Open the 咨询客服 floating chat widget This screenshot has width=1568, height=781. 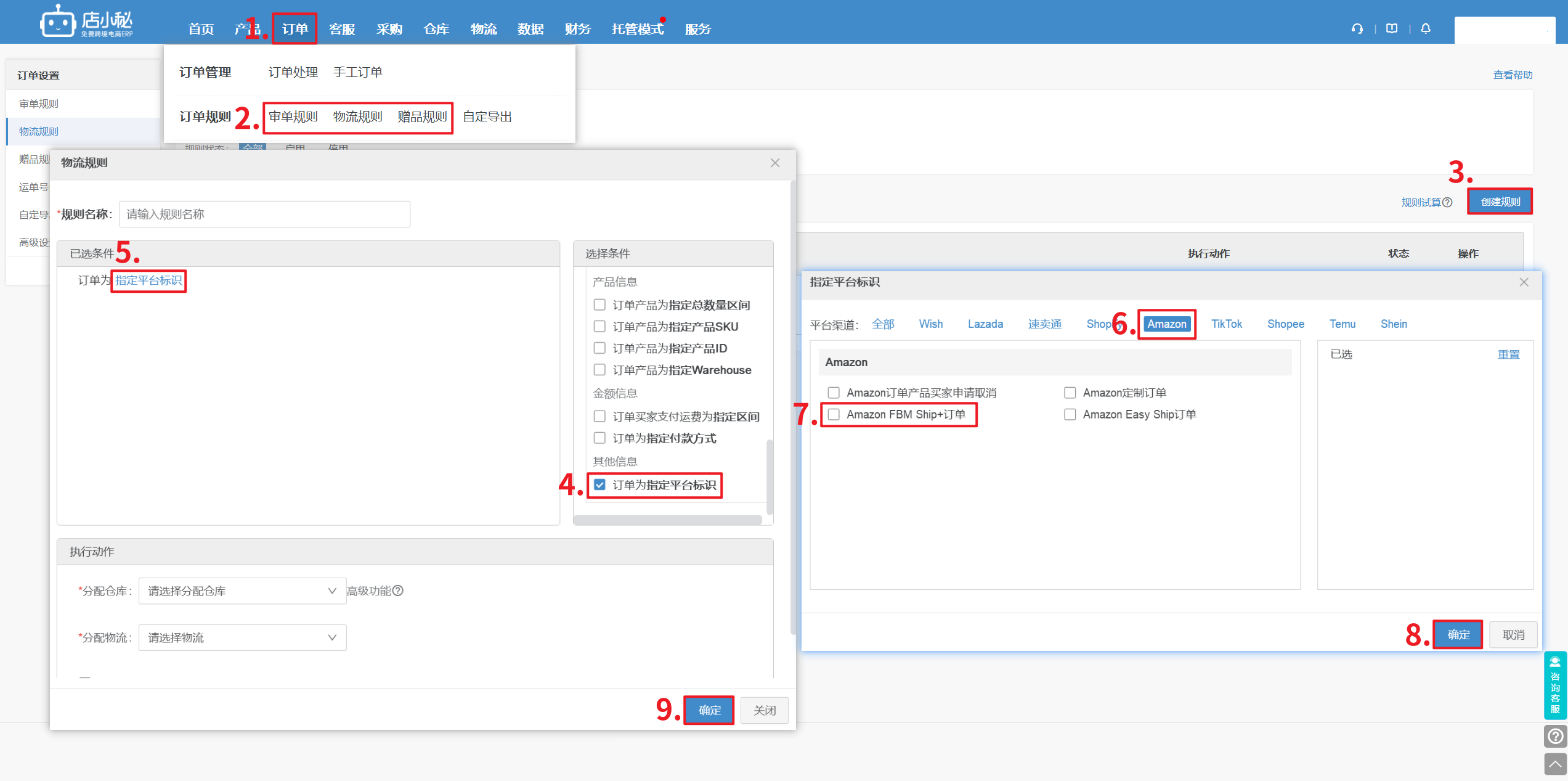pos(1554,685)
